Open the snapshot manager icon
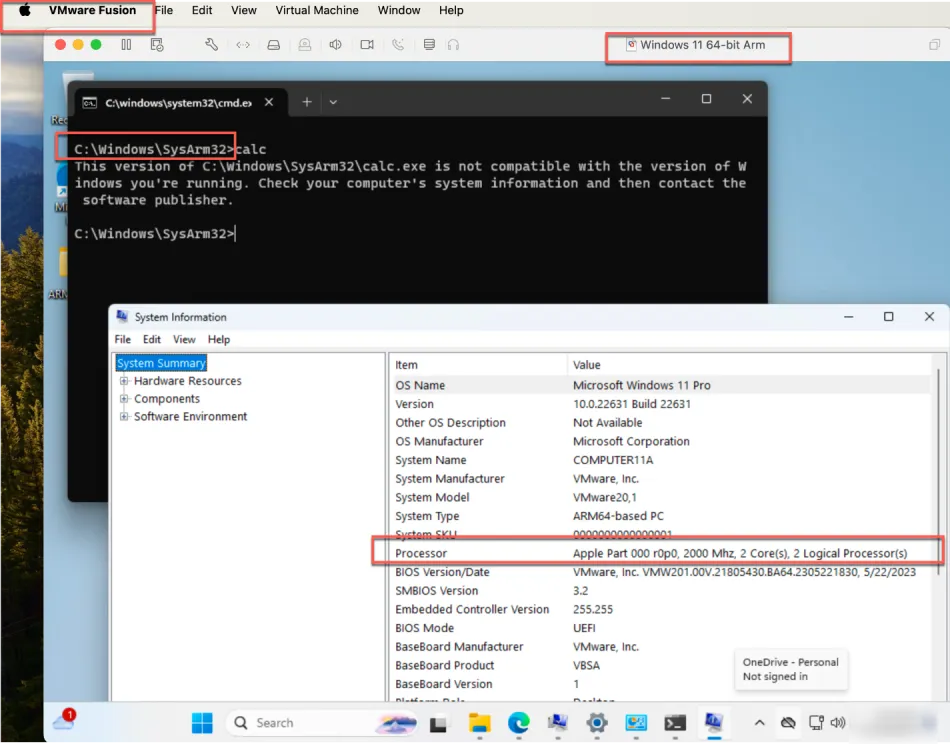The image size is (950, 744). coord(157,45)
